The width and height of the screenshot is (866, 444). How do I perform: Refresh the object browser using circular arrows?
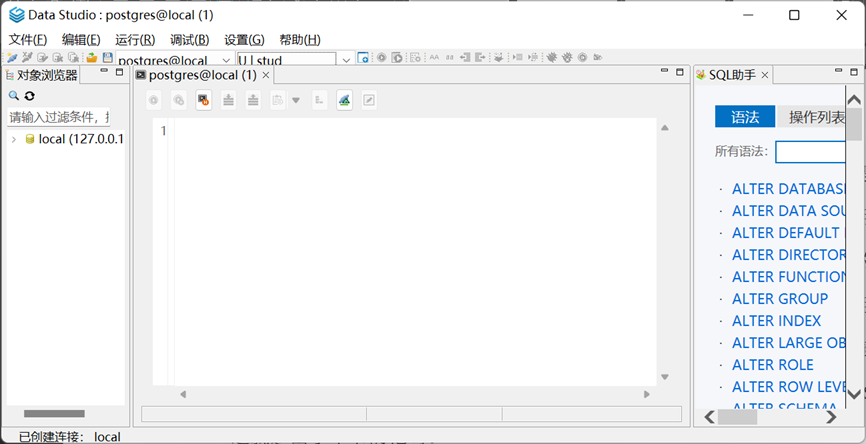pyautogui.click(x=29, y=96)
